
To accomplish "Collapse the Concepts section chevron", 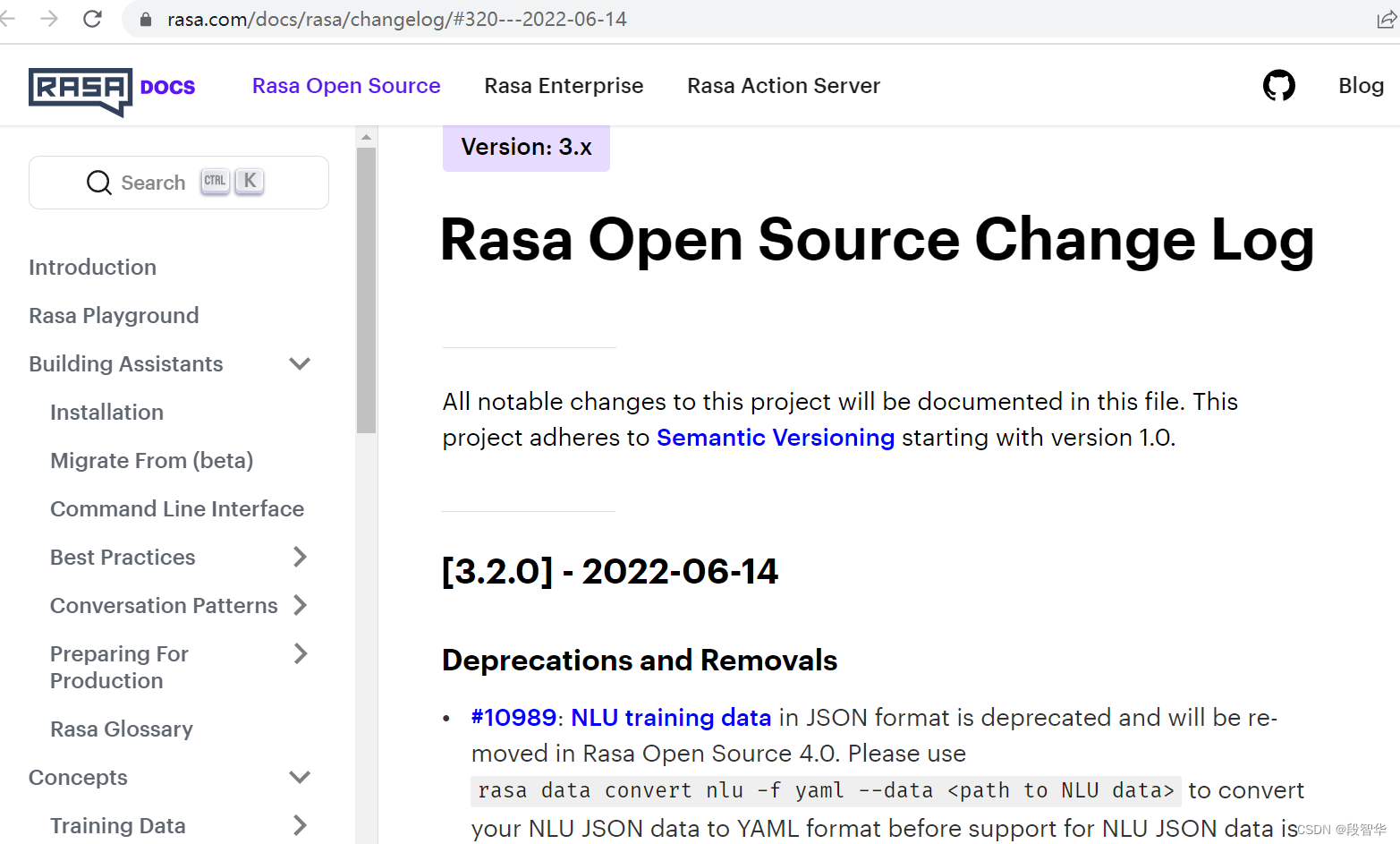I will coord(300,777).
